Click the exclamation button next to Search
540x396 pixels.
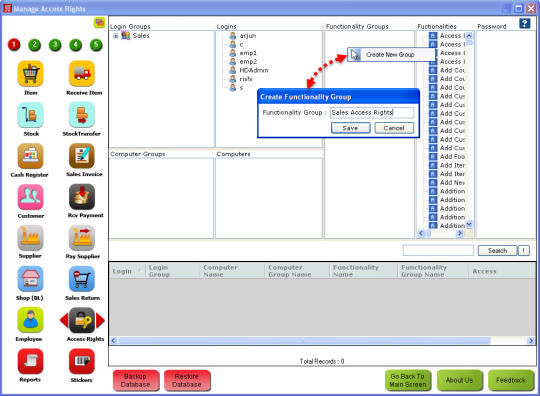(524, 251)
